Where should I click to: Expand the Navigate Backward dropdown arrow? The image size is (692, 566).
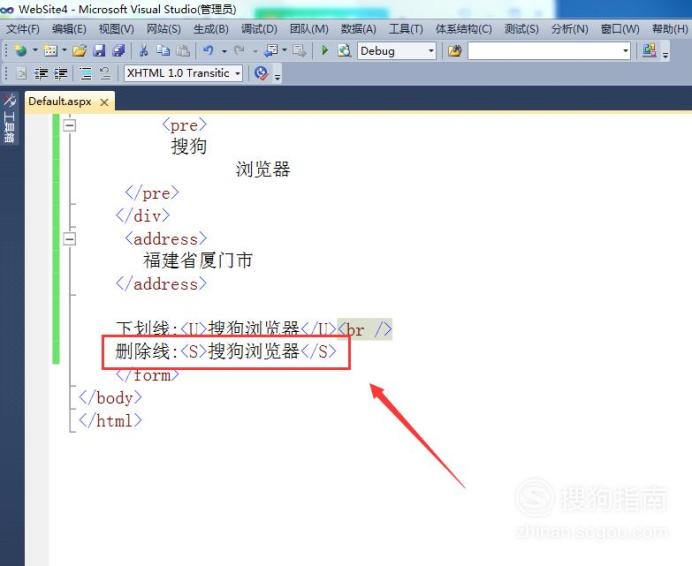[285, 51]
